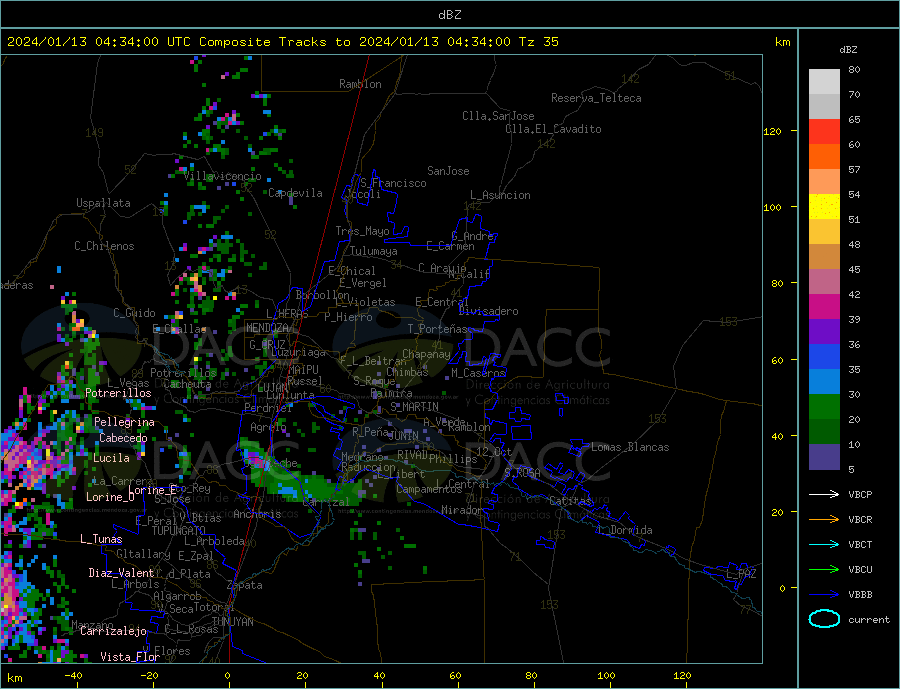
Task: Click the dBZ title at top
Action: pyautogui.click(x=449, y=15)
